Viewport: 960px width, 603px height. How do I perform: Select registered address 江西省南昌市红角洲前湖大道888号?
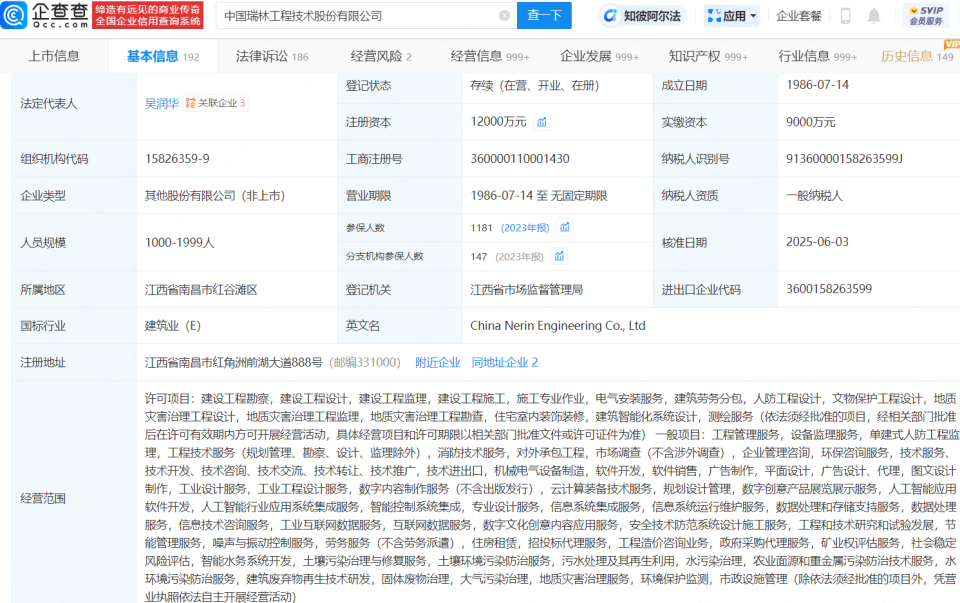click(233, 362)
